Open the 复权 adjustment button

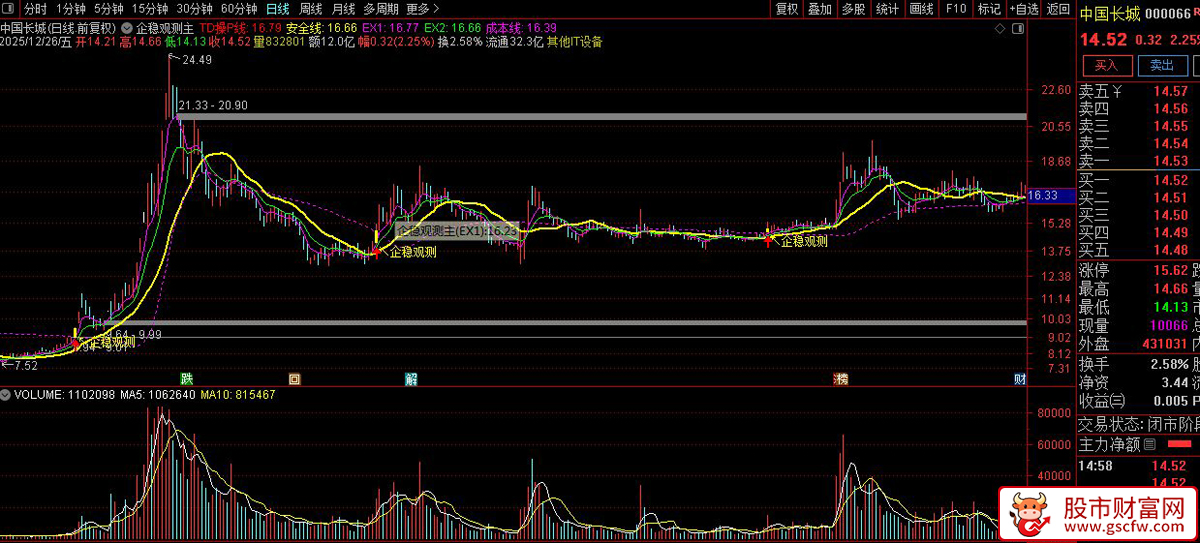(x=787, y=9)
